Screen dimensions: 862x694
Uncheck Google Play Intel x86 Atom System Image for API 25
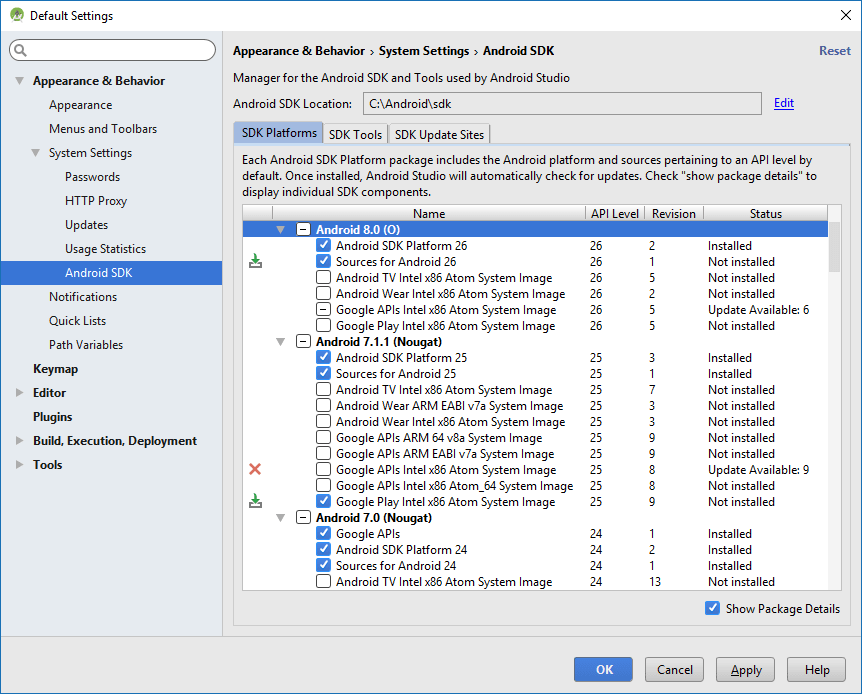click(x=322, y=501)
